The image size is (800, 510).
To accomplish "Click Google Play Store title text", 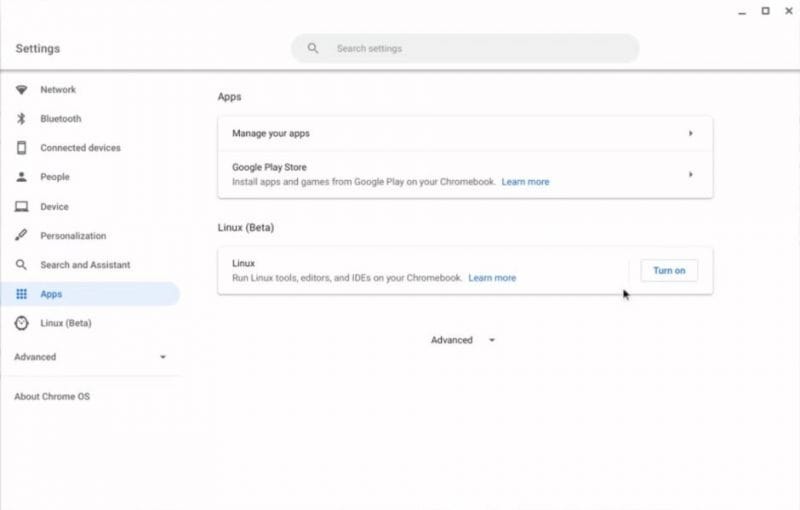I will [269, 167].
